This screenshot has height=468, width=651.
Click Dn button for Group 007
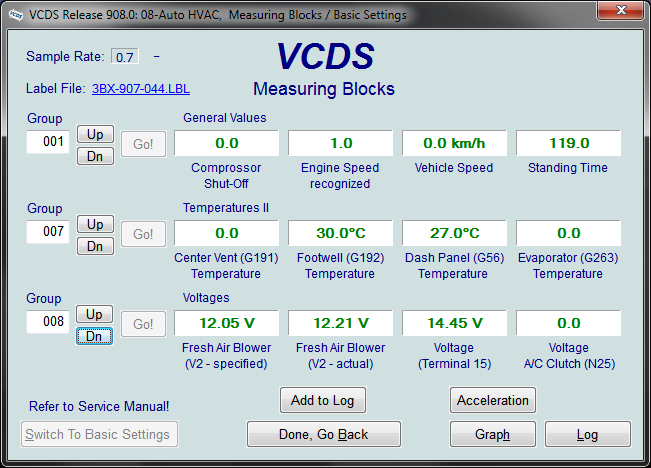pyautogui.click(x=95, y=246)
